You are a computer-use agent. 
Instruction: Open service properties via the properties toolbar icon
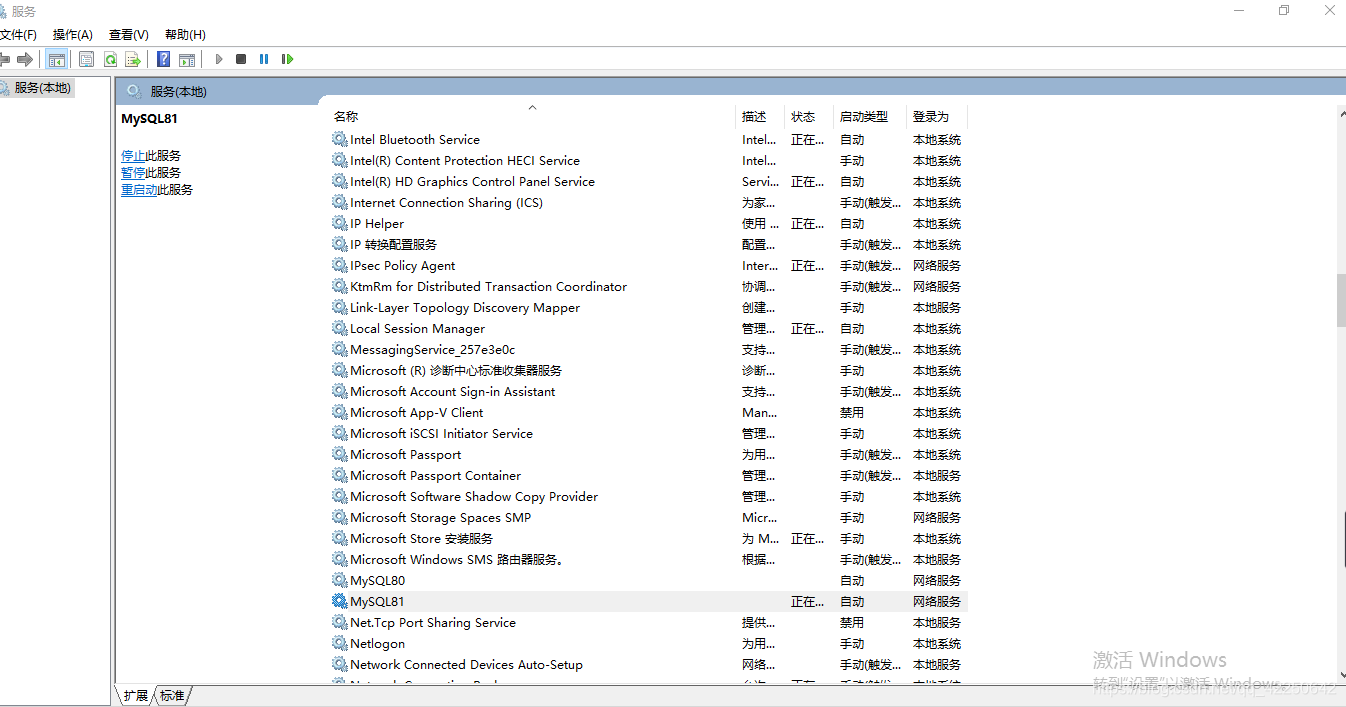click(x=86, y=59)
